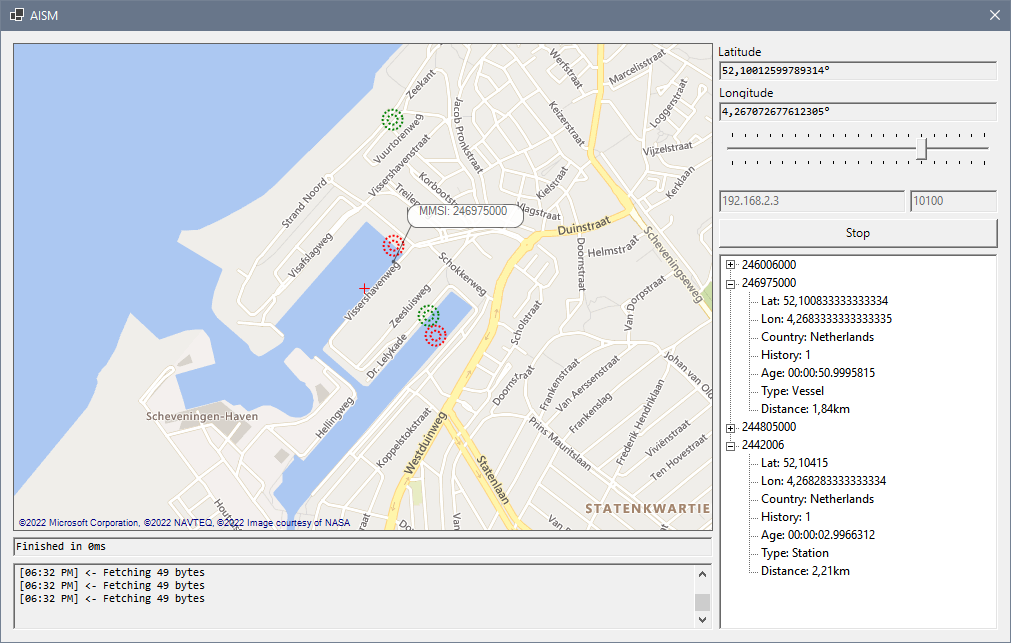
Task: Expand the 244805000 tree node
Action: click(730, 426)
